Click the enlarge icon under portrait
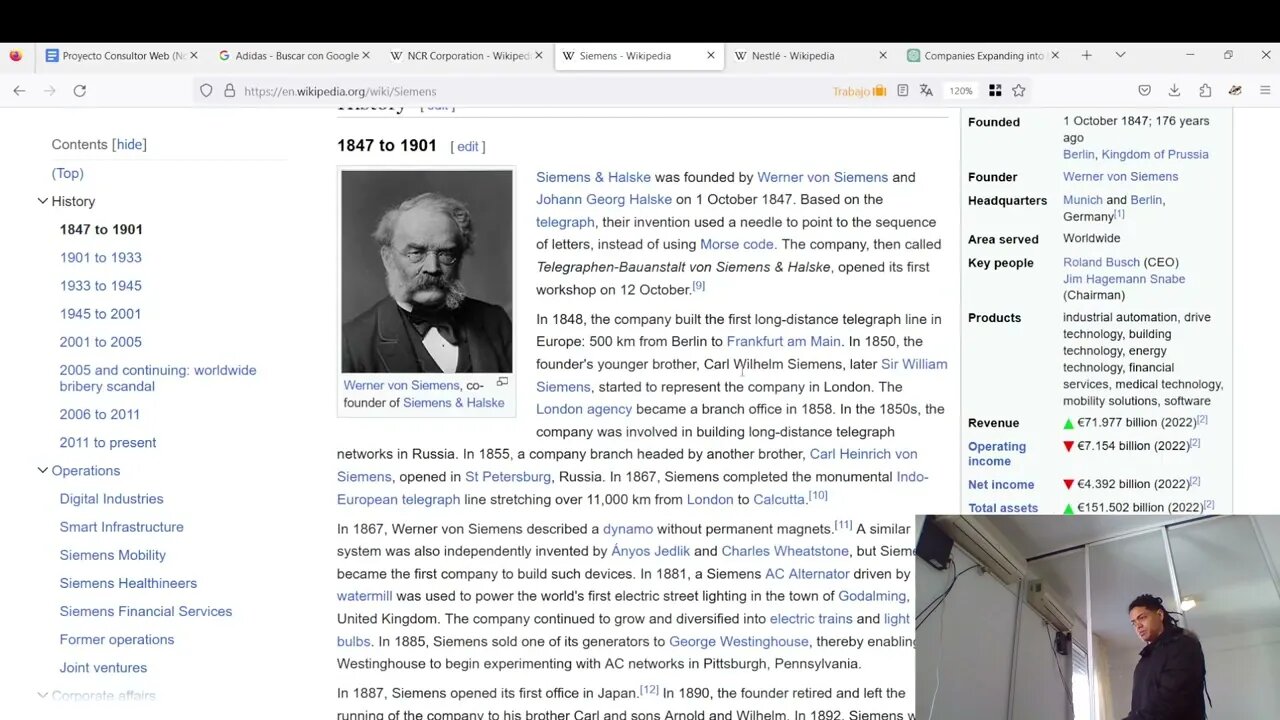1280x720 pixels. 503,382
